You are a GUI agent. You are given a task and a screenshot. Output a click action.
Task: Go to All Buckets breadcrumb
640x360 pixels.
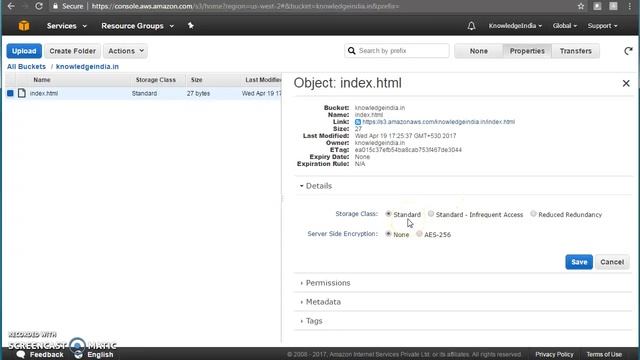click(x=26, y=67)
